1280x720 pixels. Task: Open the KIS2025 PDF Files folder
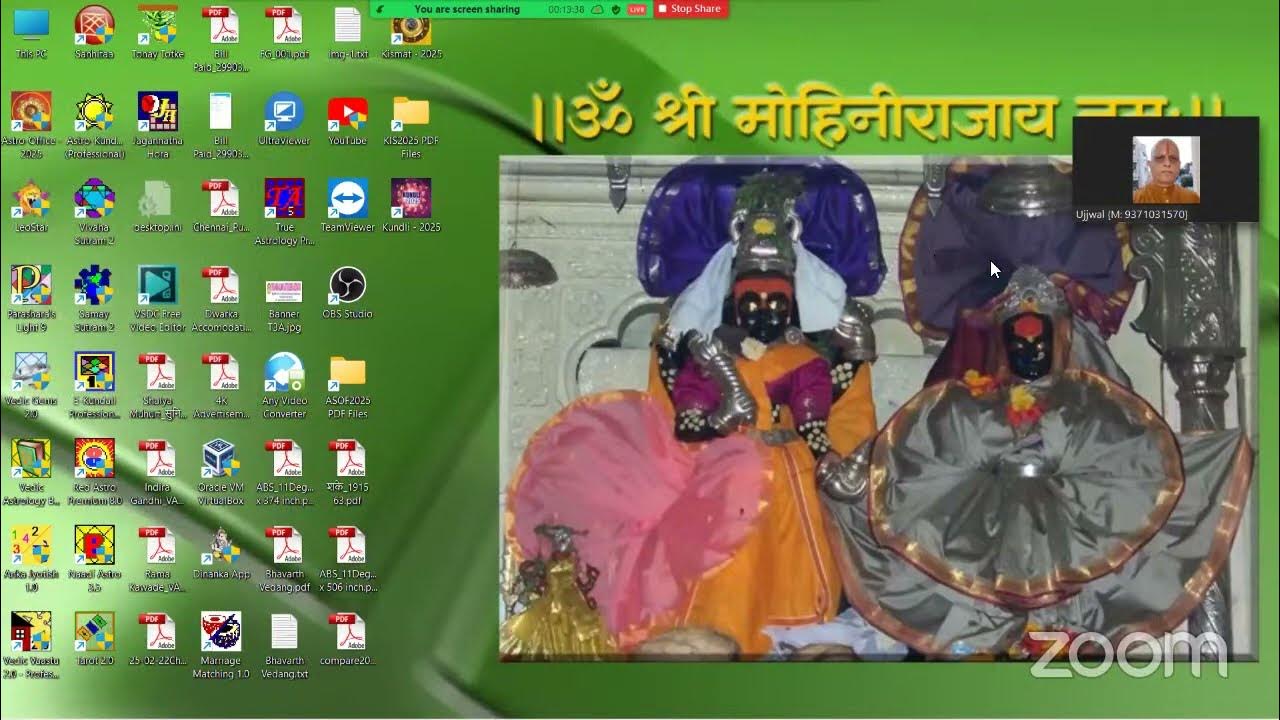tap(411, 126)
